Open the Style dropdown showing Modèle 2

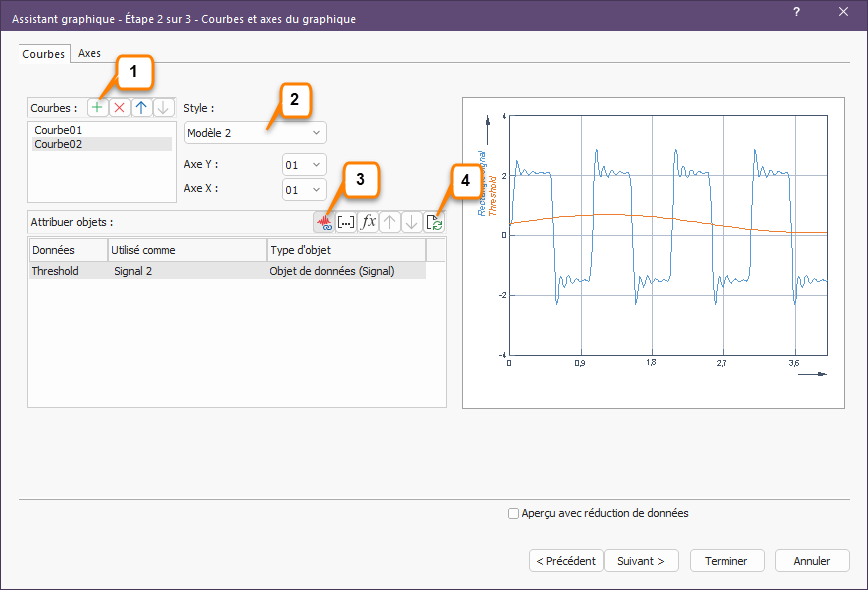(x=255, y=132)
